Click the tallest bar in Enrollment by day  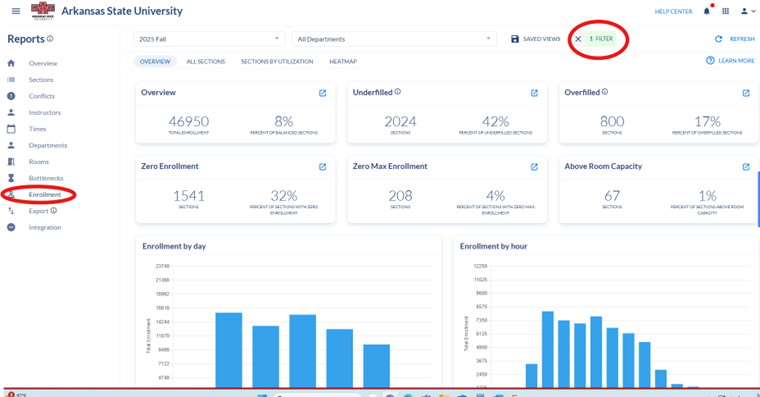pyautogui.click(x=229, y=350)
